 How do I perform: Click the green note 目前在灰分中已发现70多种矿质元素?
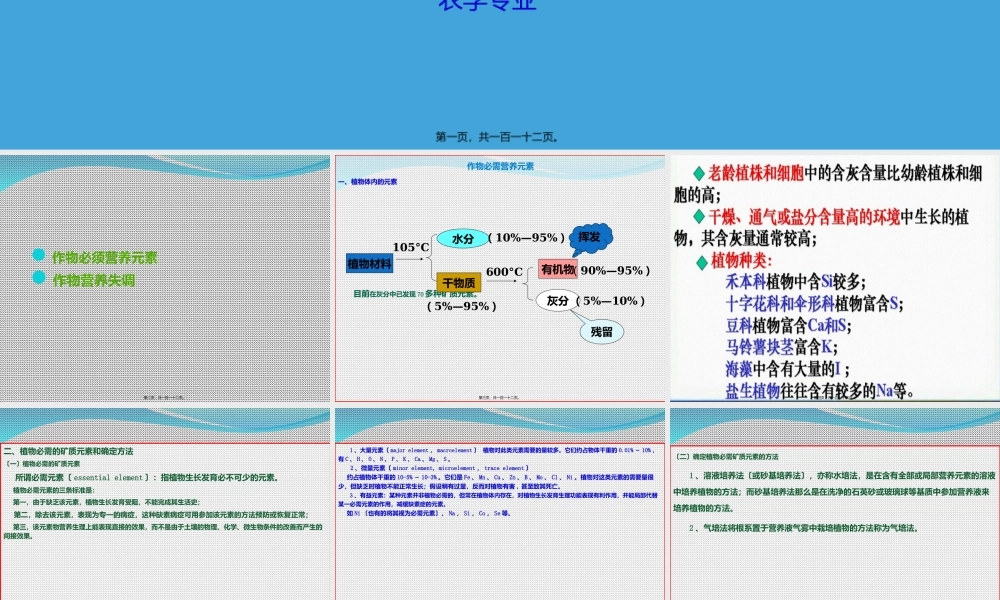[x=415, y=292]
